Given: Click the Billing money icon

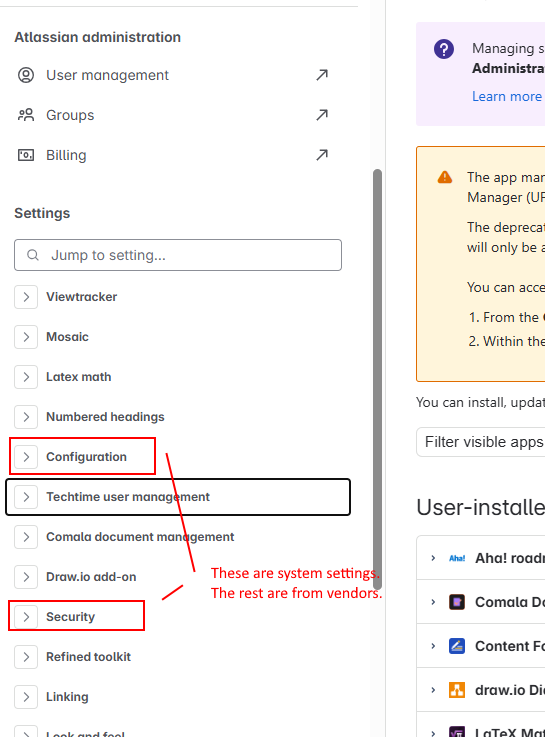Looking at the screenshot, I should pos(26,155).
